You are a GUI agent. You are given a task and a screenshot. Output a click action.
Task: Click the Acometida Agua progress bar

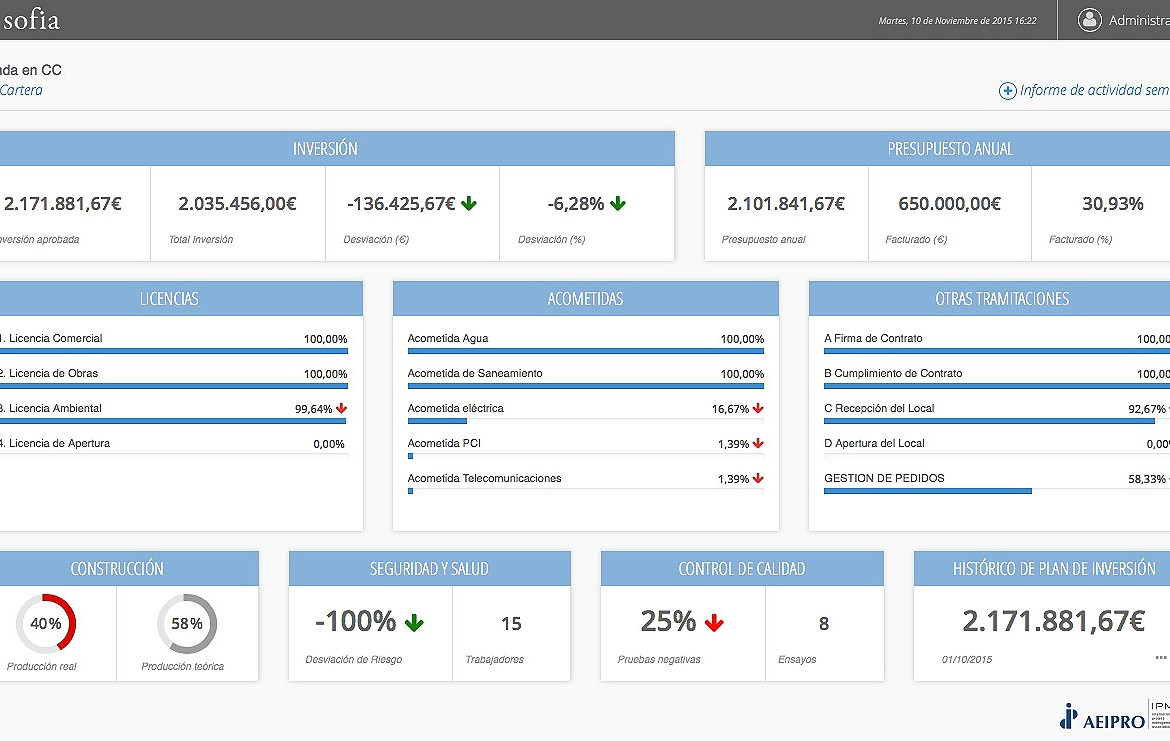click(x=586, y=351)
